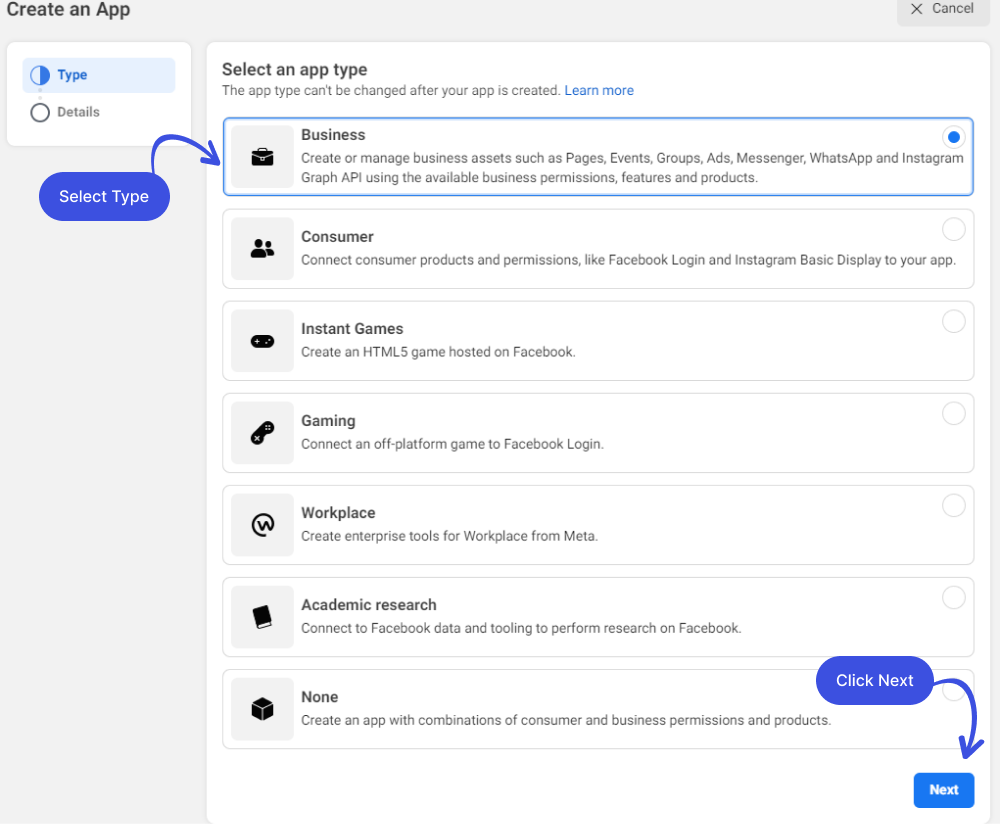The width and height of the screenshot is (1000, 824).
Task: Click the None option description text
Action: tap(566, 720)
